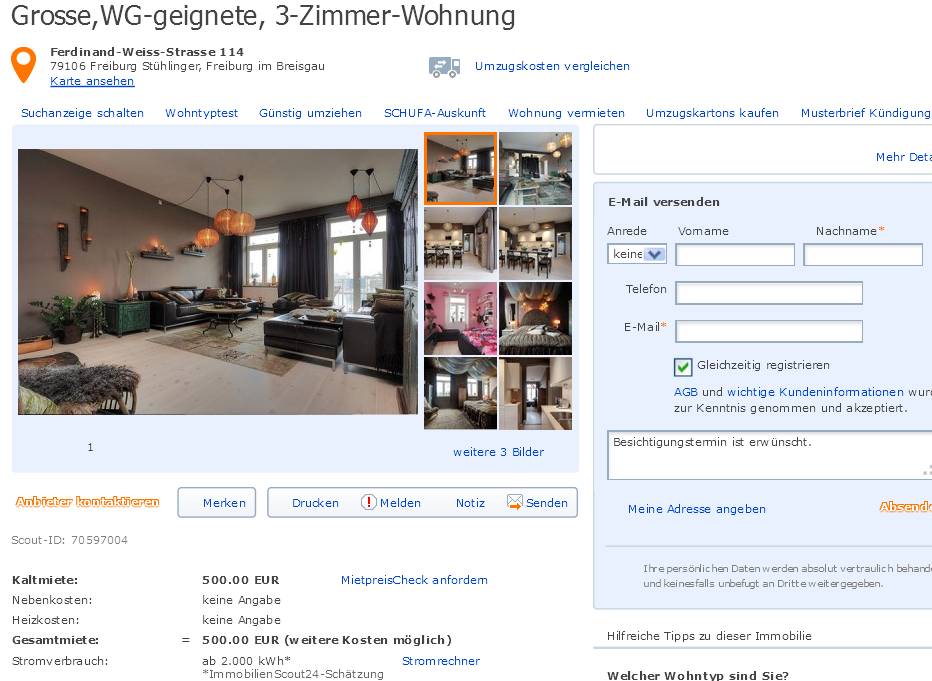Click the Karte ansehen link
This screenshot has height=681, width=932.
pyautogui.click(x=92, y=81)
